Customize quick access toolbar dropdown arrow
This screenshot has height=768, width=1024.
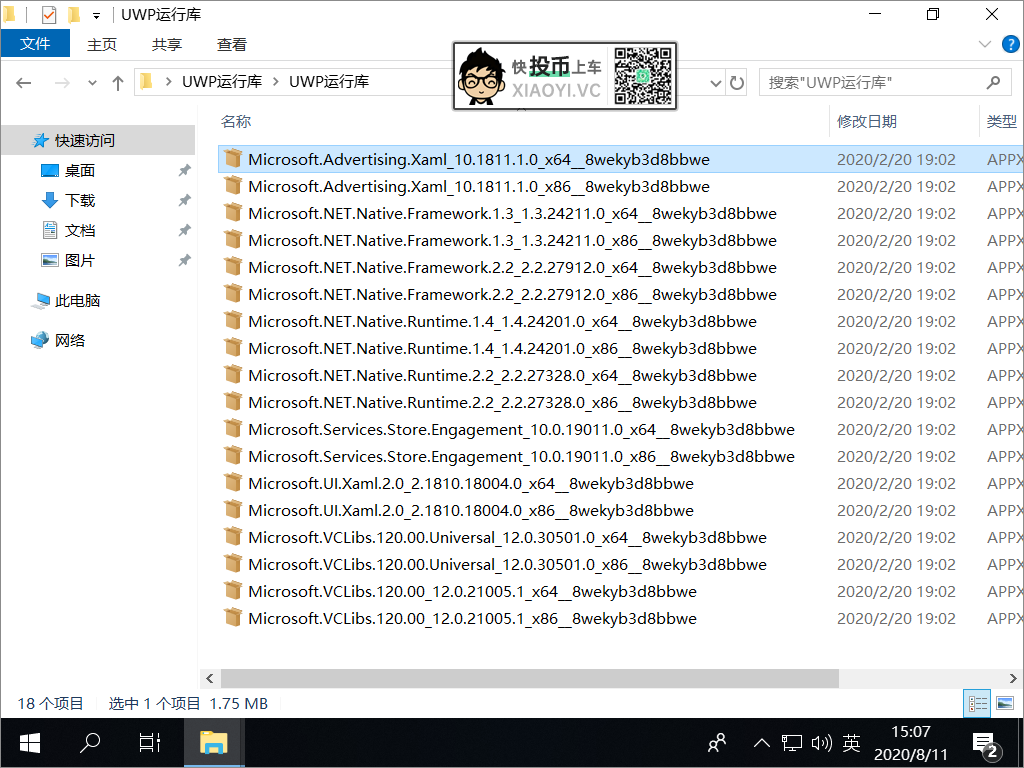coord(96,16)
